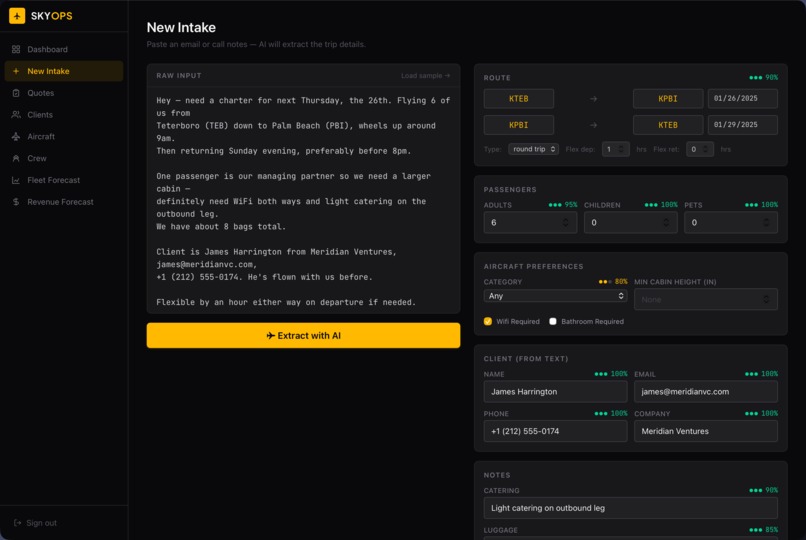
Task: Open the Dashboard page
Action: coord(64,49)
